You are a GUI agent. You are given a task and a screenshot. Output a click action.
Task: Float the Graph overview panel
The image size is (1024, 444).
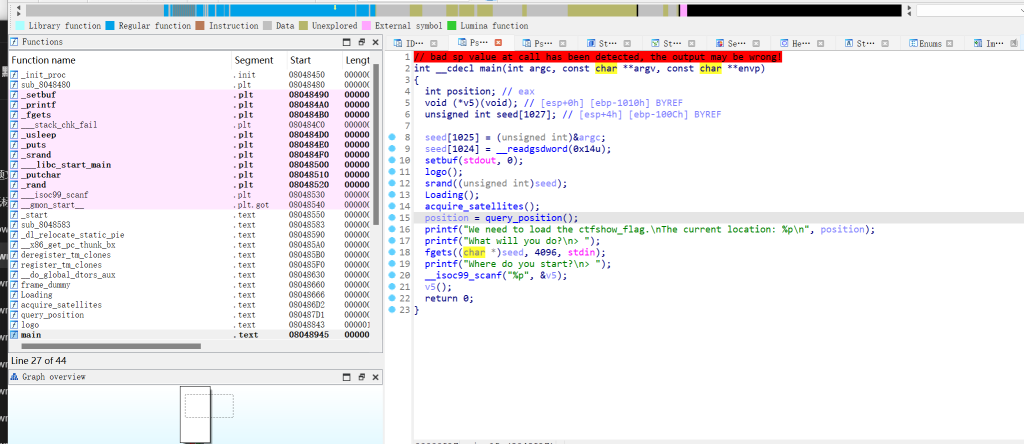(x=362, y=377)
